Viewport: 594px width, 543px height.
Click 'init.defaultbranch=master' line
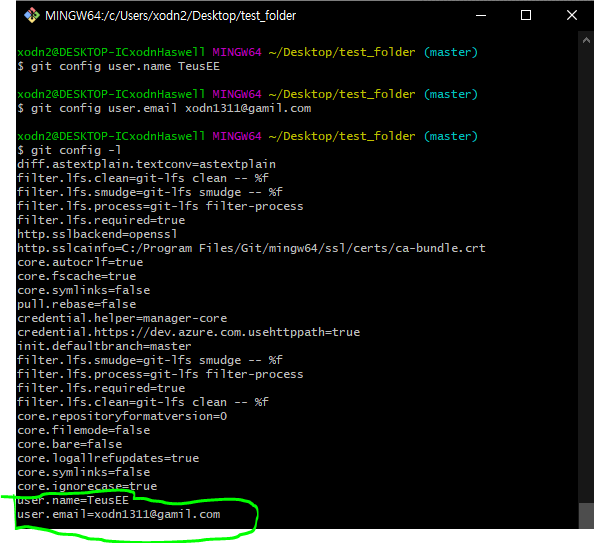point(105,346)
